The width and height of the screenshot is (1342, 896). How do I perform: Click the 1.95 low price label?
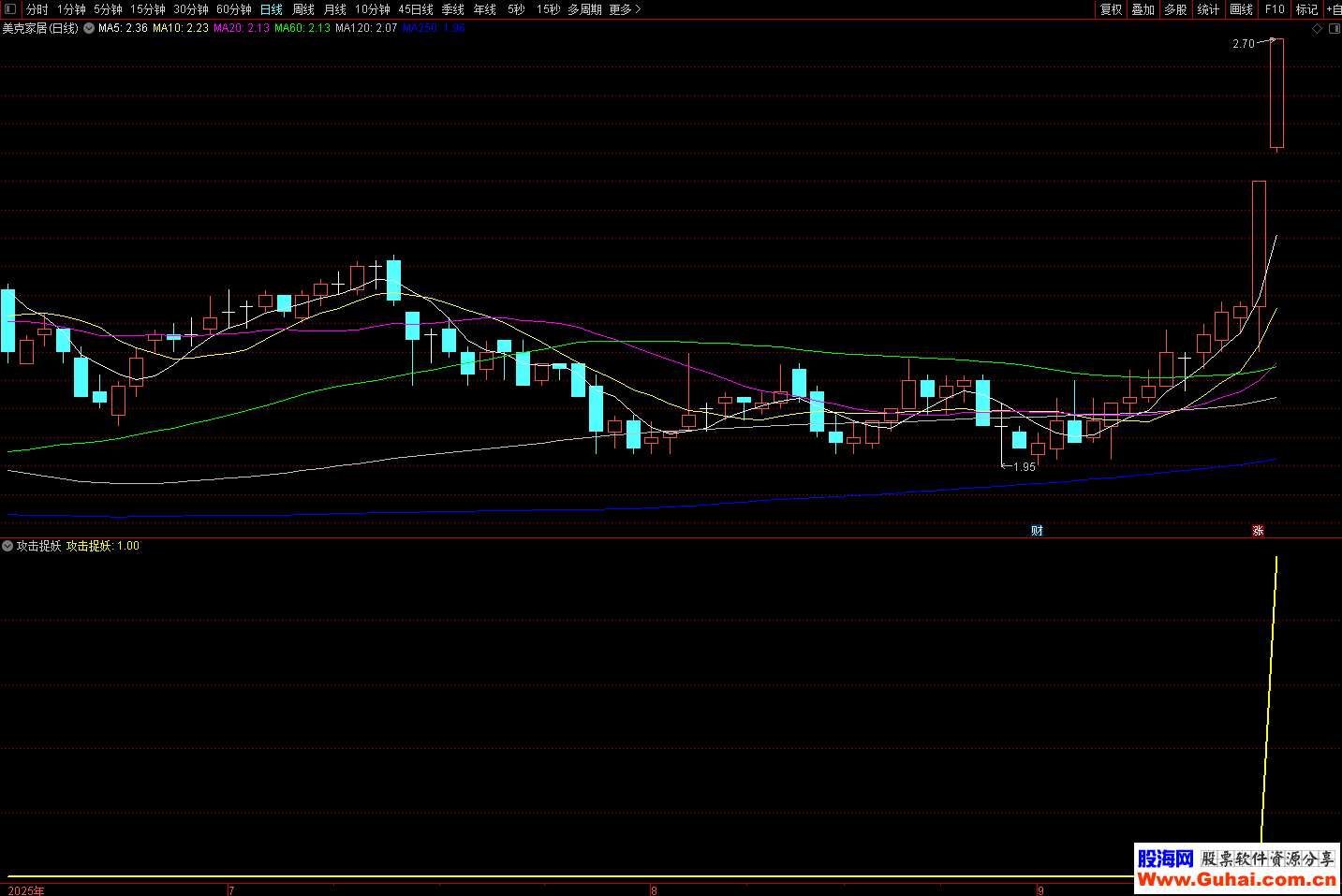pyautogui.click(x=1025, y=466)
